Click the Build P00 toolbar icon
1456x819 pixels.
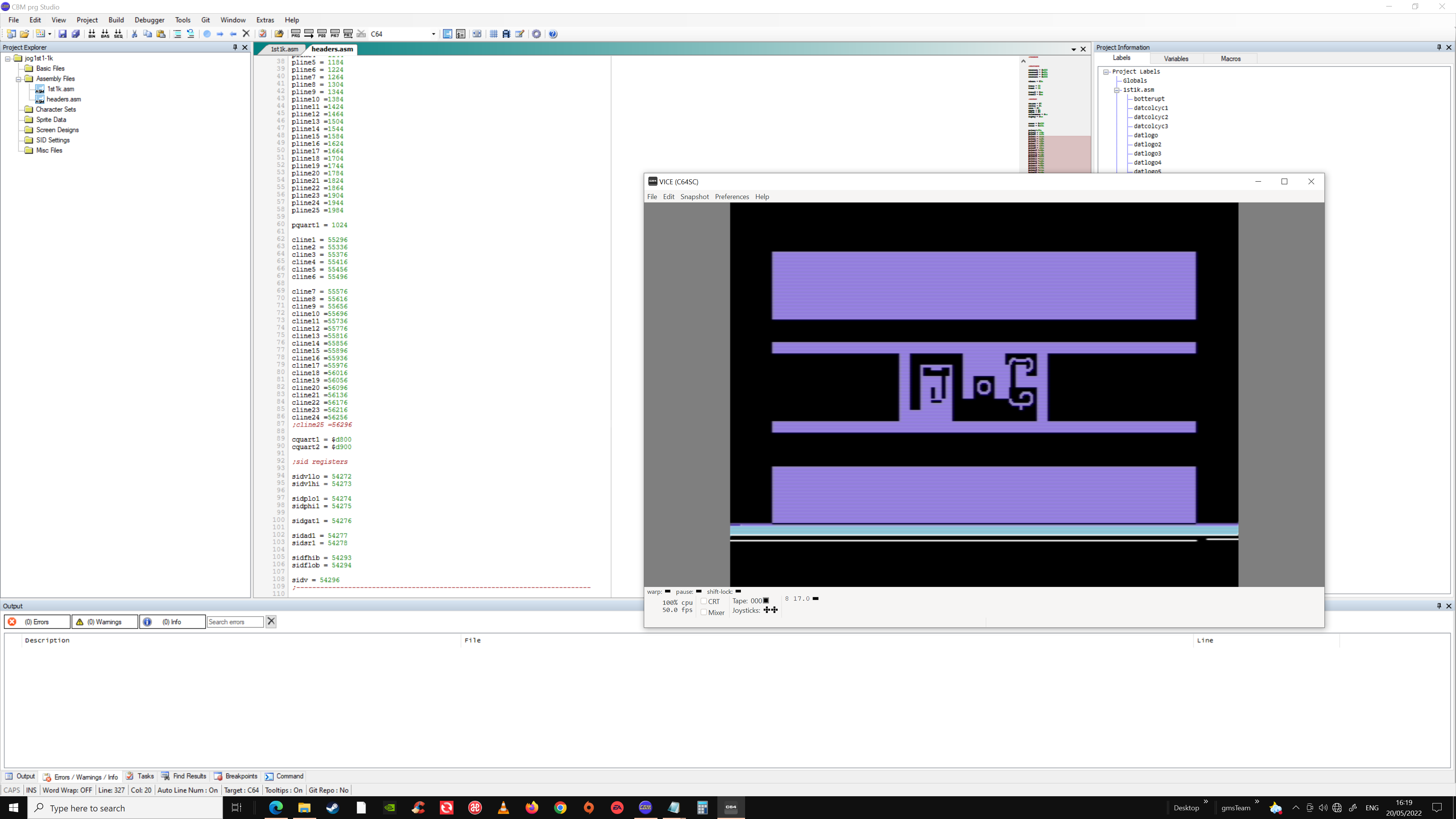pos(322,34)
